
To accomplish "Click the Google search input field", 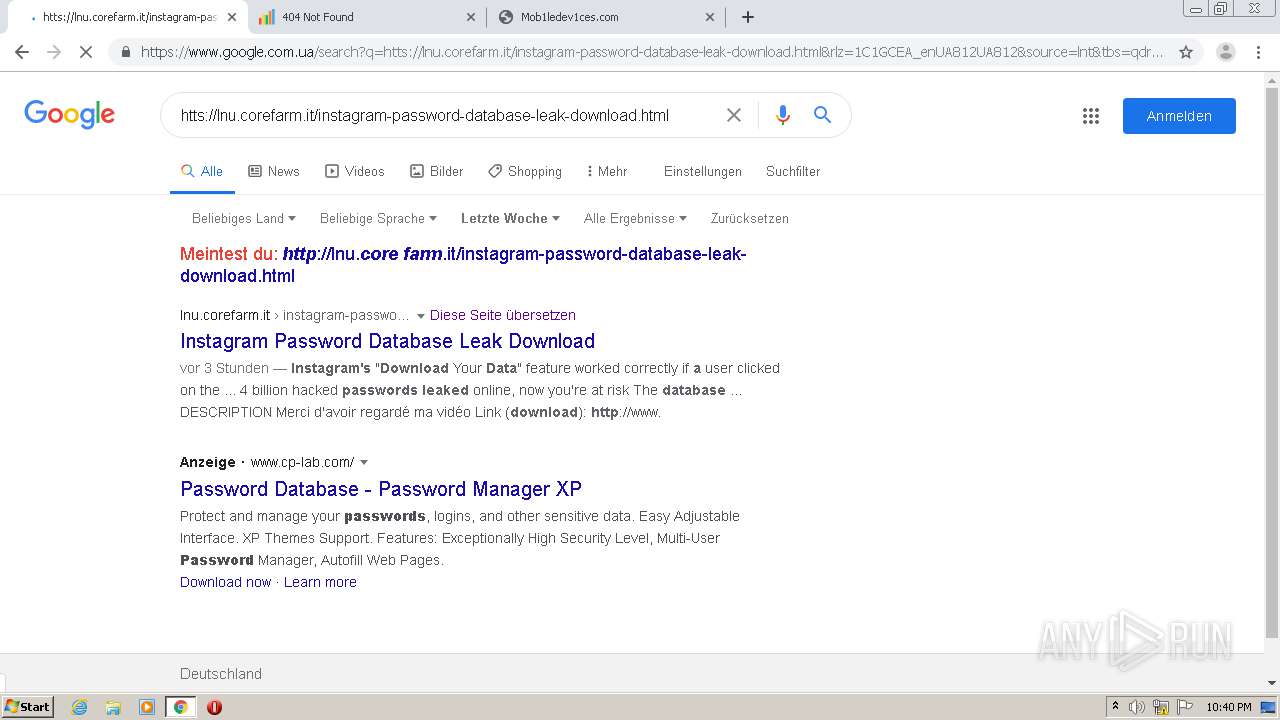I will tap(445, 115).
